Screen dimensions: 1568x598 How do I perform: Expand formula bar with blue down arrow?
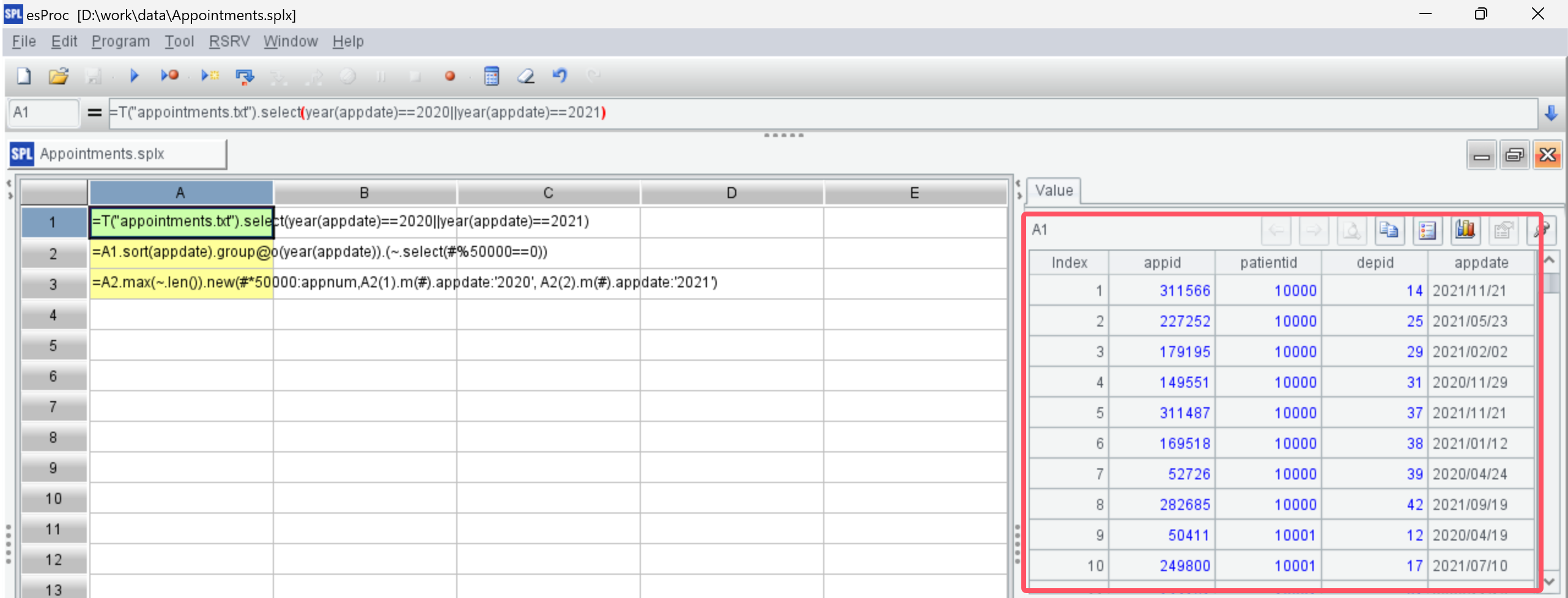[1551, 113]
